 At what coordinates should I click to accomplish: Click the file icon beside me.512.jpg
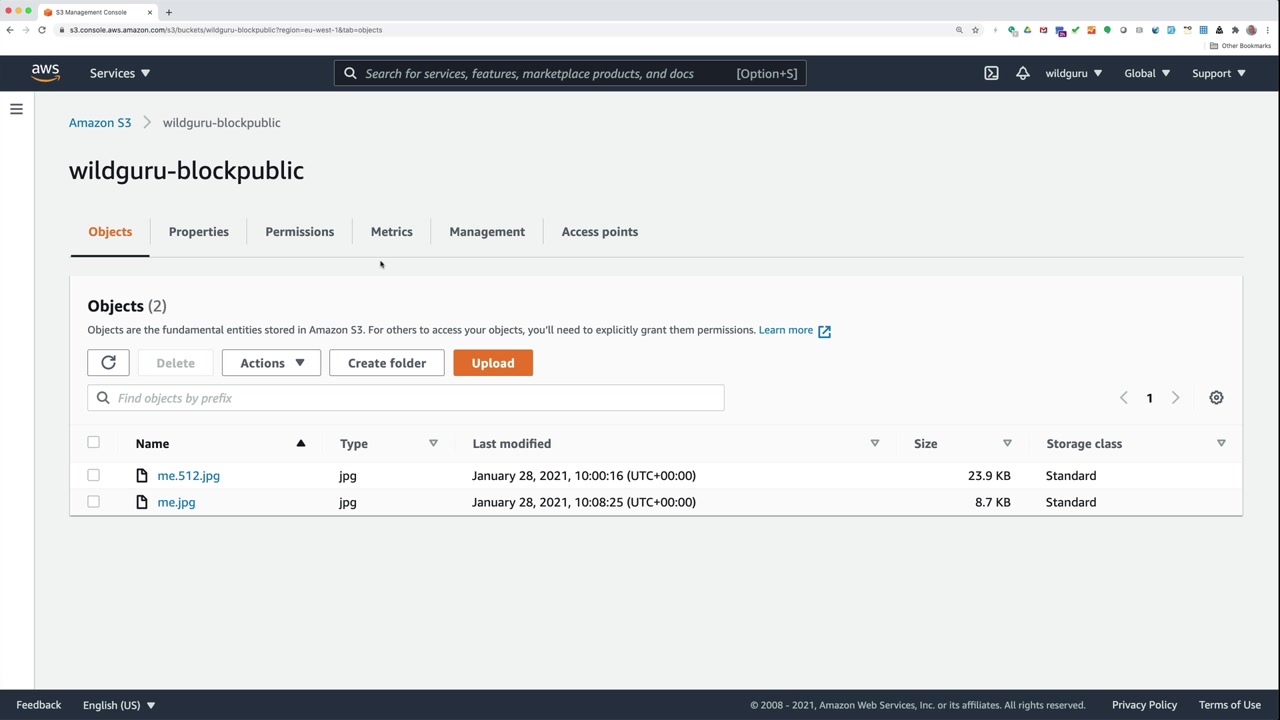tap(142, 476)
